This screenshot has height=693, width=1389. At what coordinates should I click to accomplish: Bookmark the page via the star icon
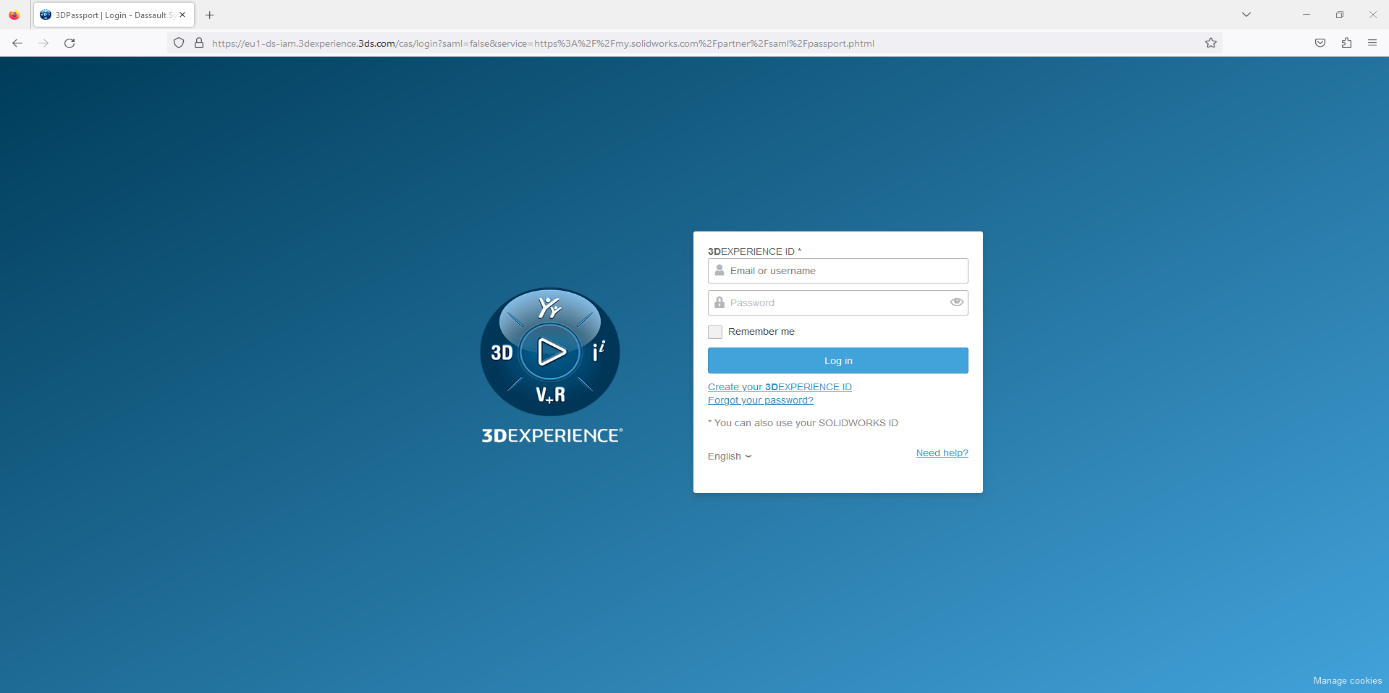[x=1211, y=43]
